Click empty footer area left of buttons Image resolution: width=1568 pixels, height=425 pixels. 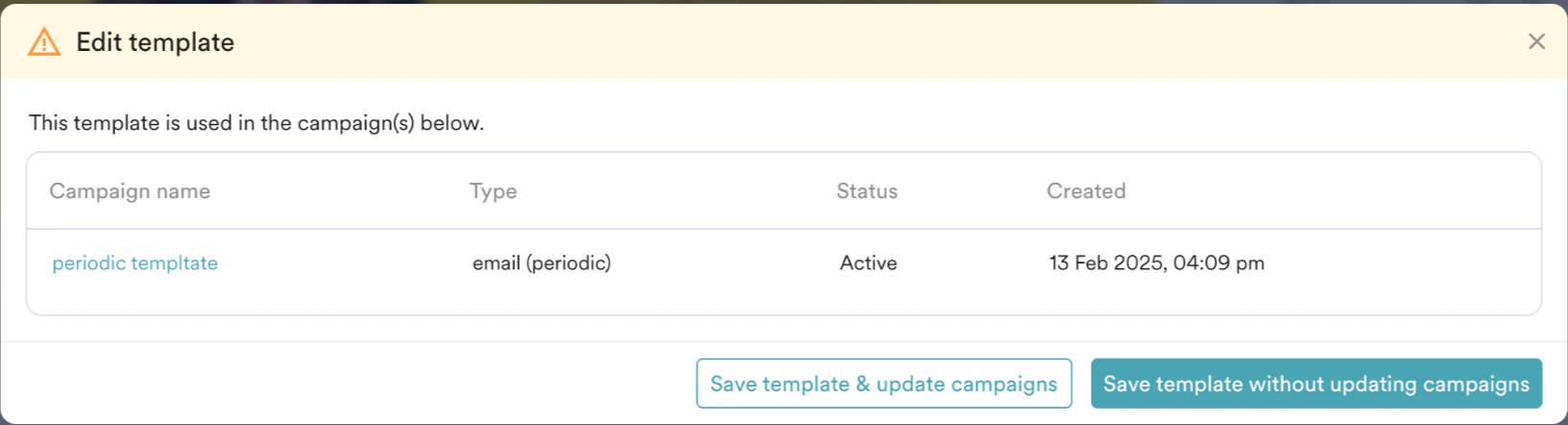click(x=346, y=384)
